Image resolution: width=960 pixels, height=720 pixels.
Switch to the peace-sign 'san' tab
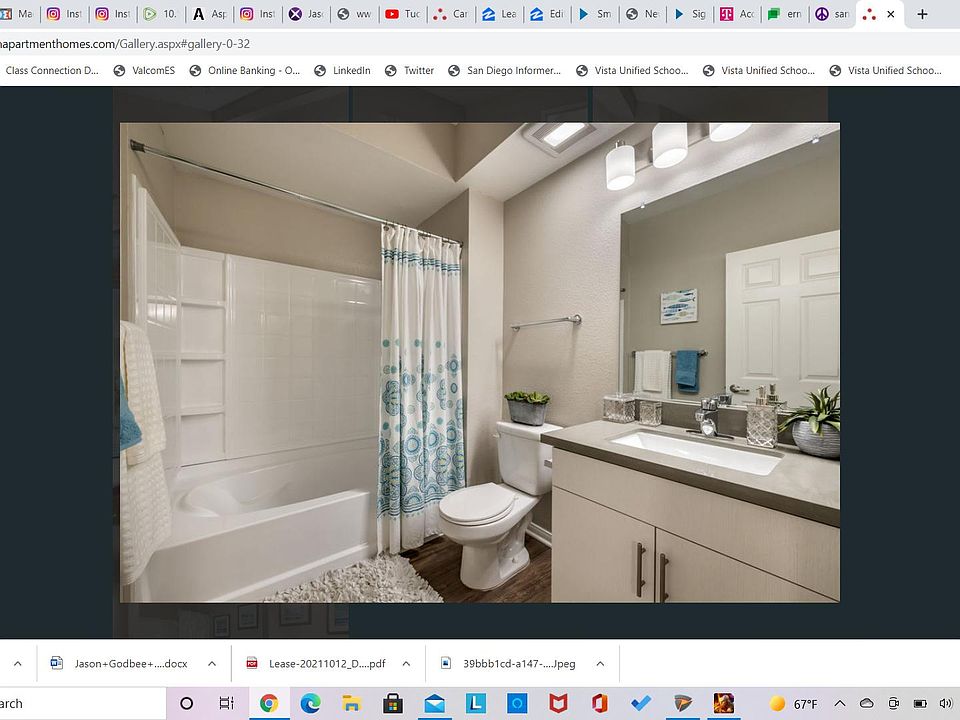pos(833,13)
